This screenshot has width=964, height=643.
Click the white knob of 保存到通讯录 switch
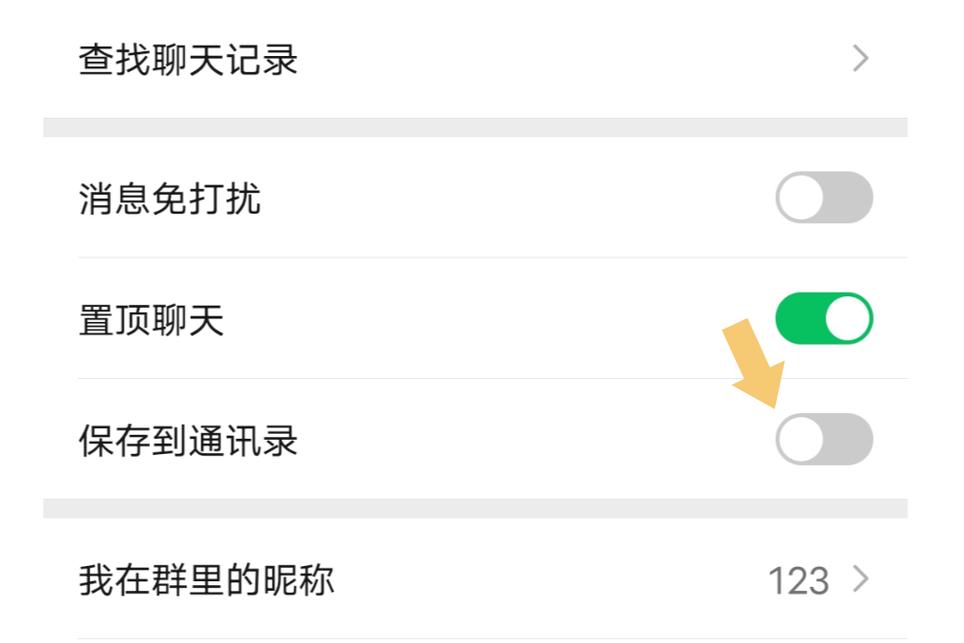tap(801, 440)
